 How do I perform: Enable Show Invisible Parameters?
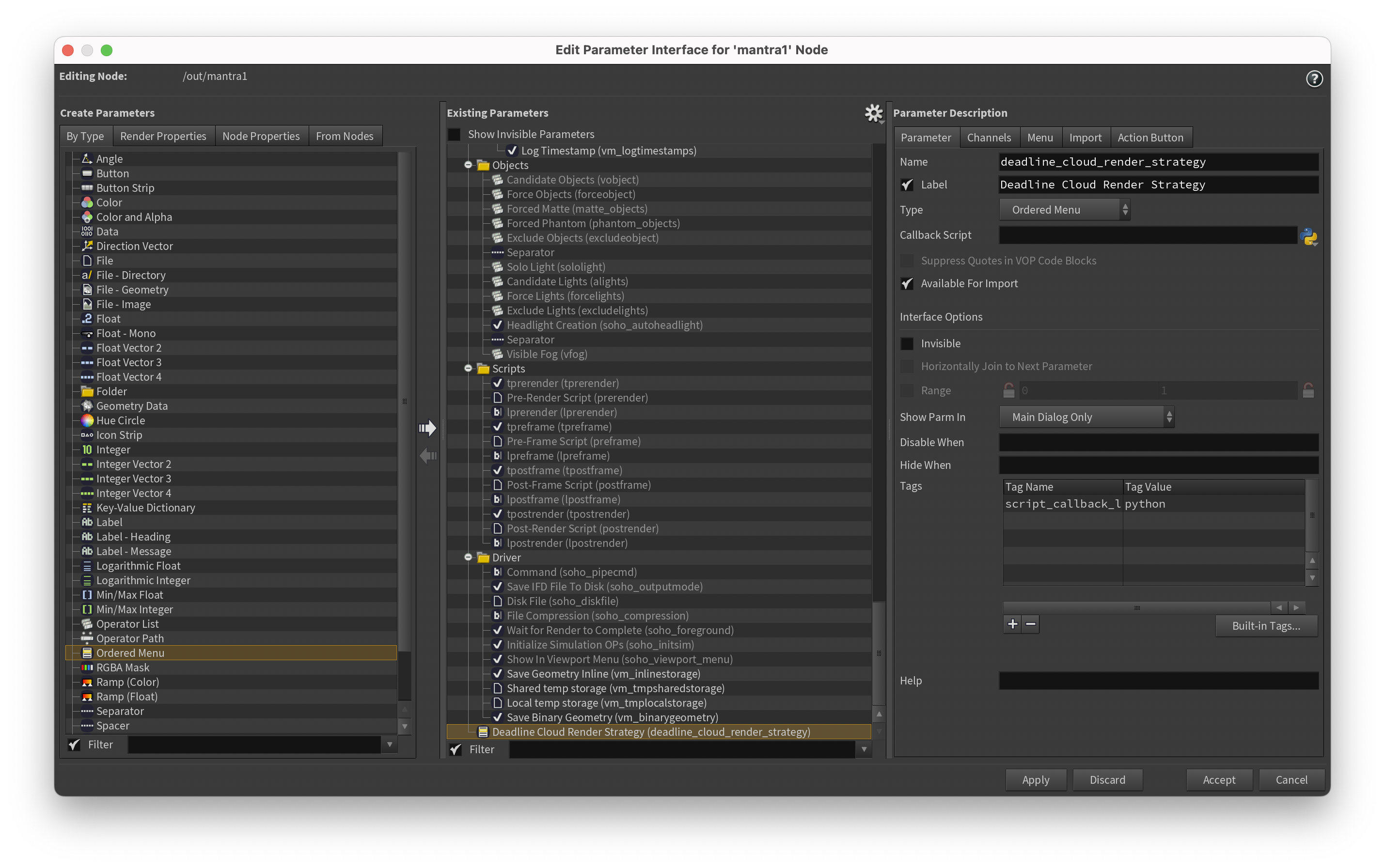click(x=454, y=134)
